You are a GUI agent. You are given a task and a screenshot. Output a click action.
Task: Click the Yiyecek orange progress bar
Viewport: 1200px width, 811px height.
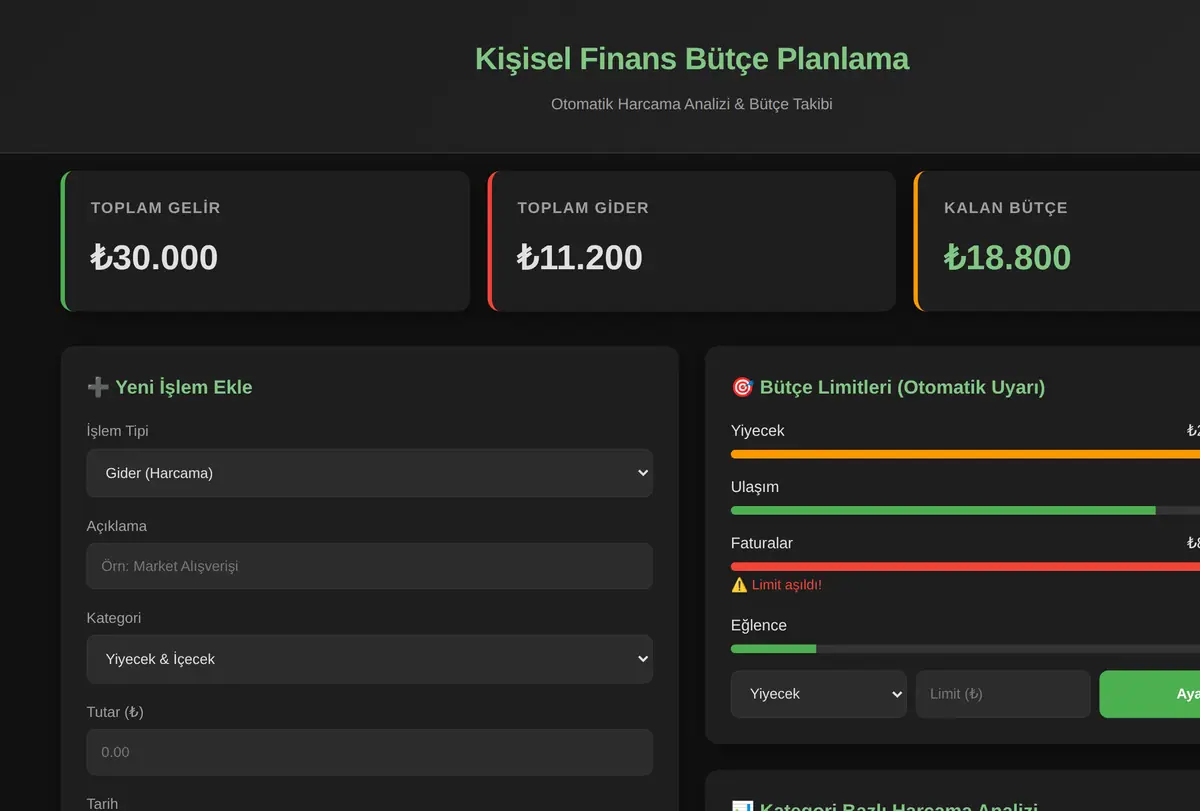click(x=965, y=454)
